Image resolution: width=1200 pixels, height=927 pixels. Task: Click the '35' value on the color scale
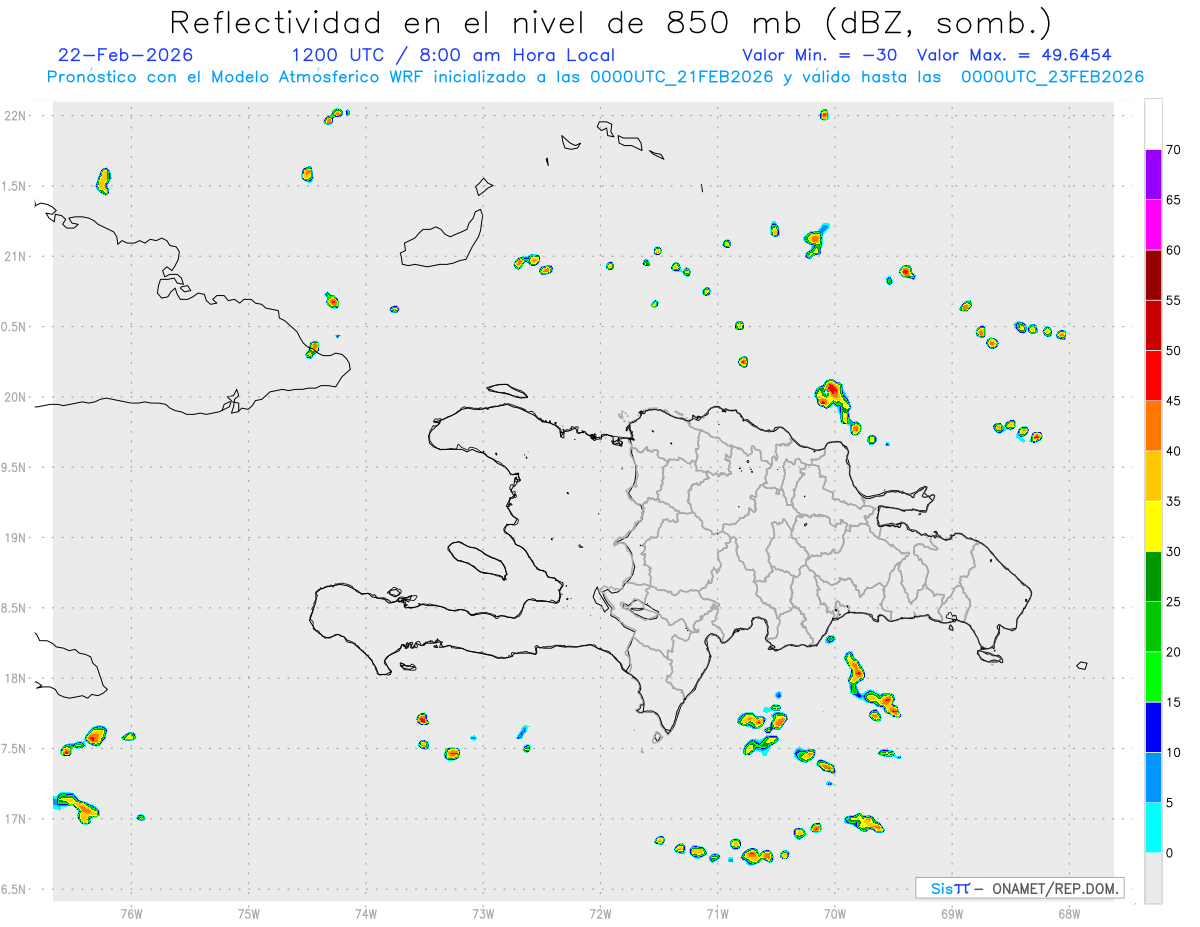(1174, 501)
